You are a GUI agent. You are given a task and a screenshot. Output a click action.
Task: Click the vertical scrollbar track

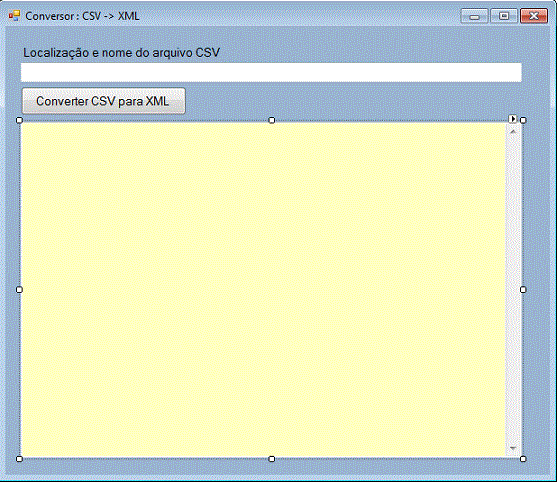click(x=513, y=290)
